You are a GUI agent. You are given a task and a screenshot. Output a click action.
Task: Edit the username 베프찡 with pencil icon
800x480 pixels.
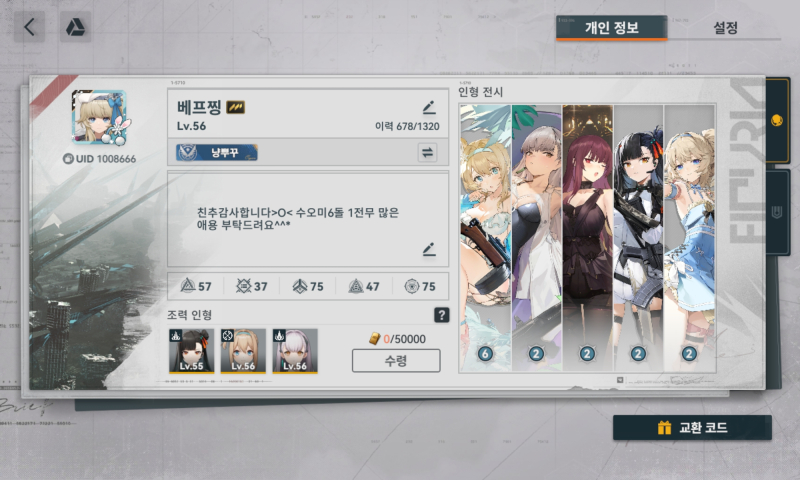coord(429,107)
